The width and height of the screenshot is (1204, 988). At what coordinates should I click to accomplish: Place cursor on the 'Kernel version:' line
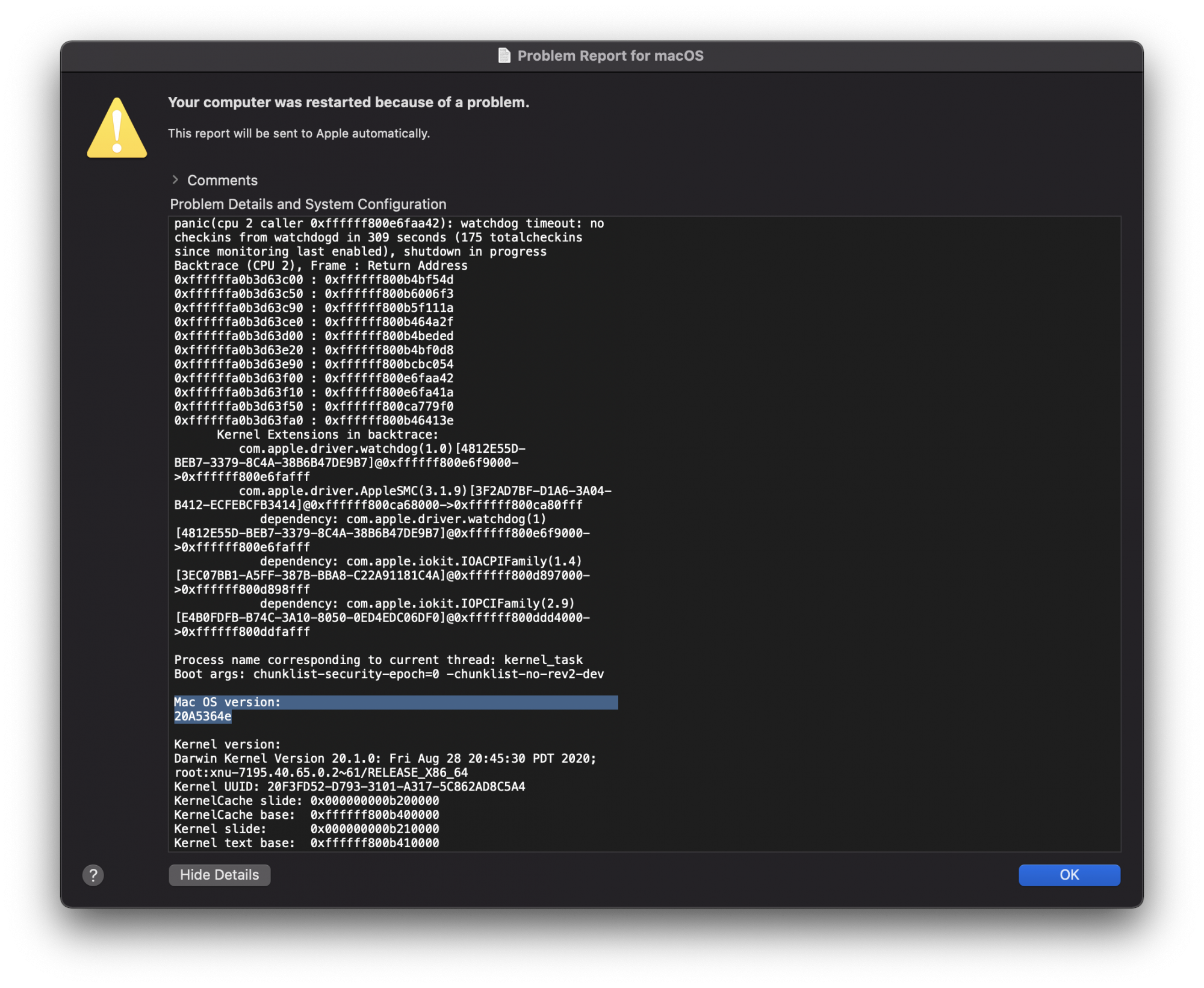[x=228, y=744]
